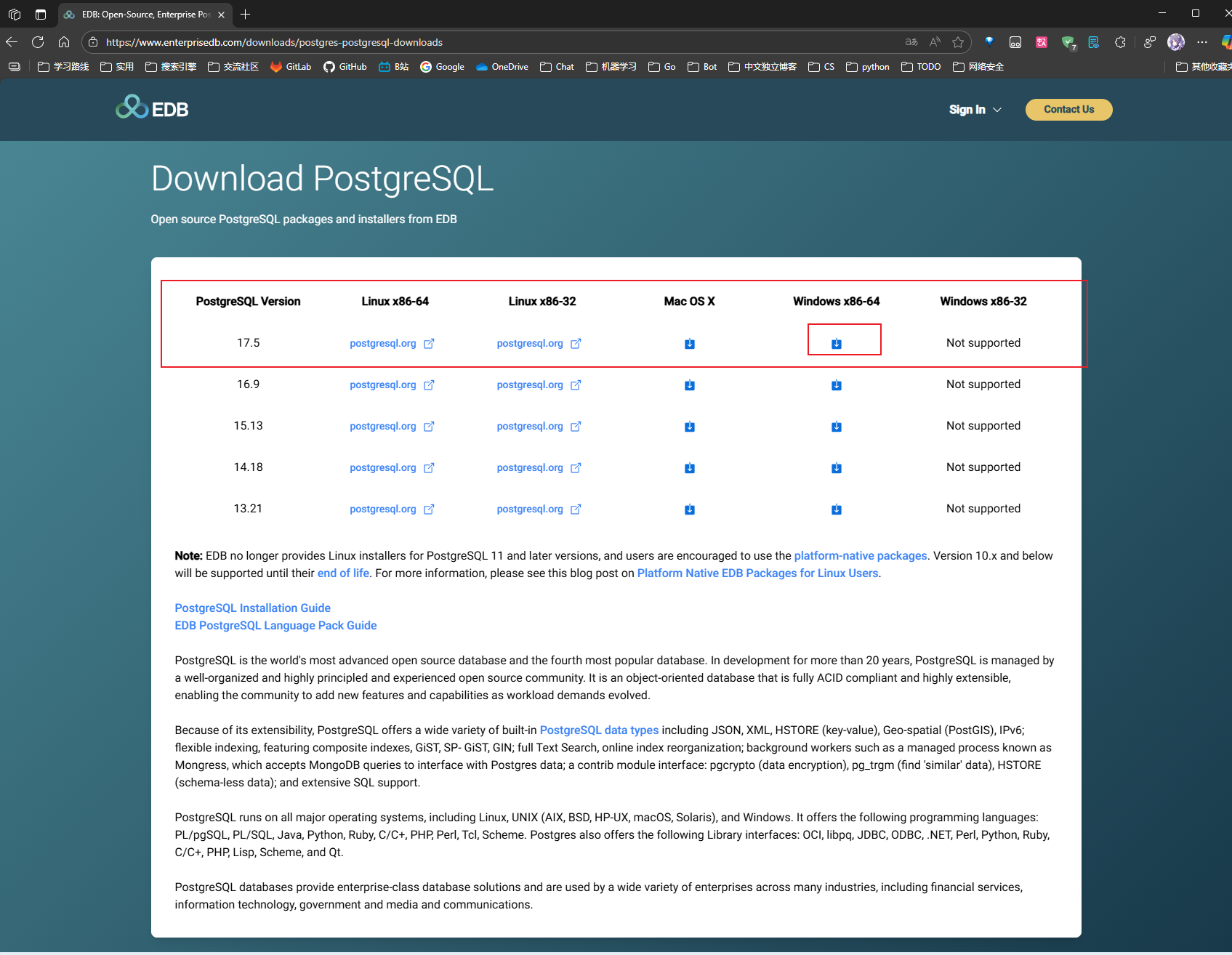Screen dimensions: 1232x955
Task: Open the python bookmark folder
Action: point(868,67)
